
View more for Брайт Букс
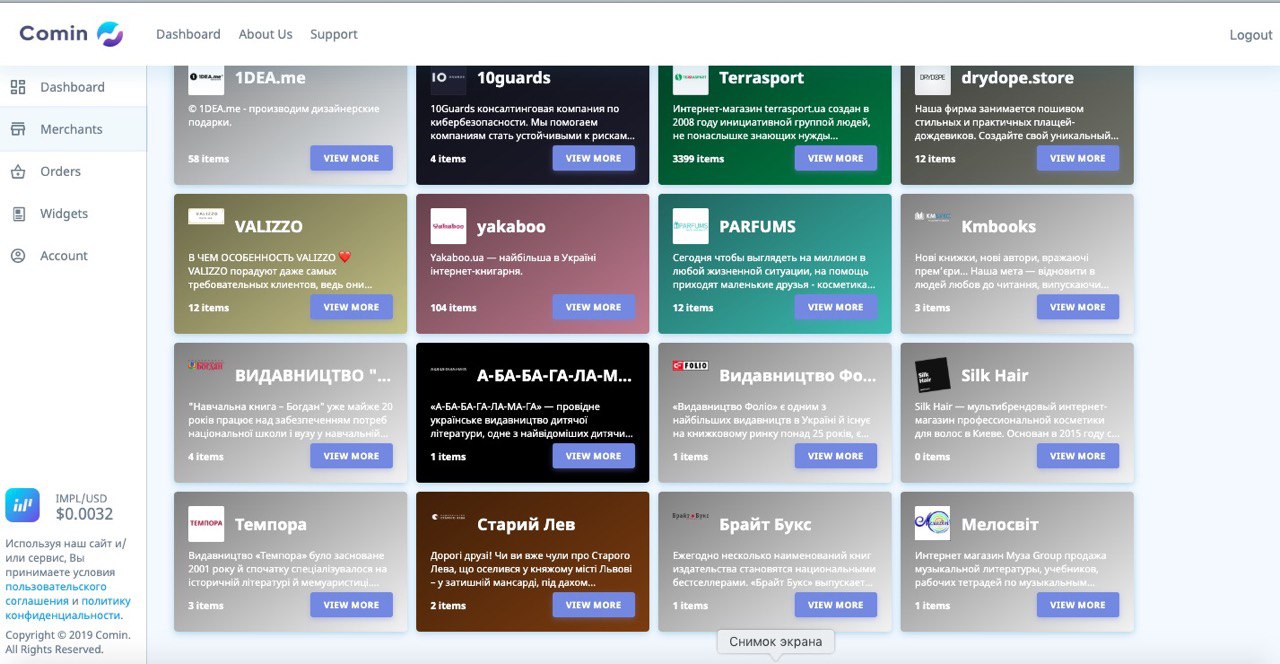(x=836, y=605)
